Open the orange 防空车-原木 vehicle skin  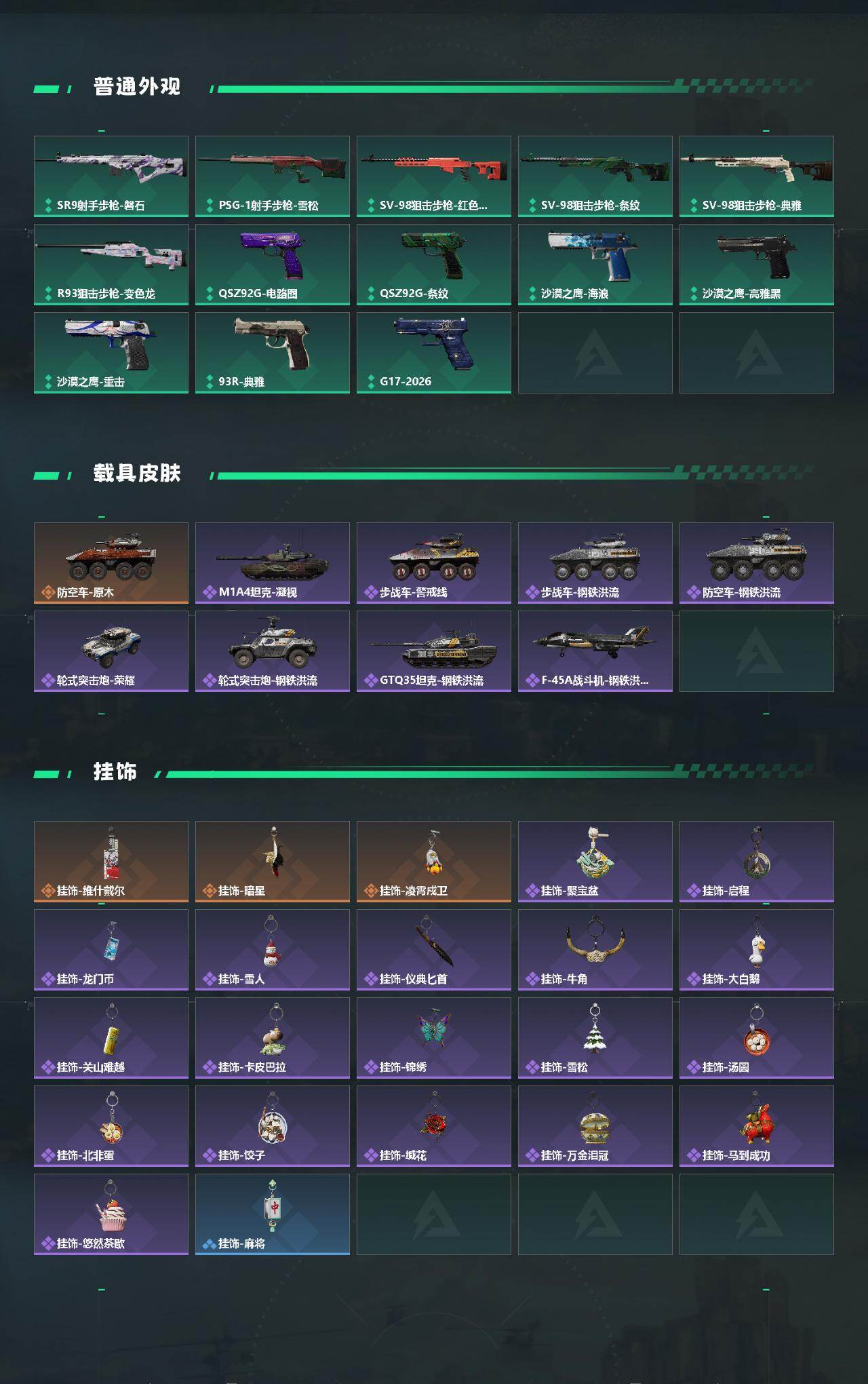(x=111, y=563)
